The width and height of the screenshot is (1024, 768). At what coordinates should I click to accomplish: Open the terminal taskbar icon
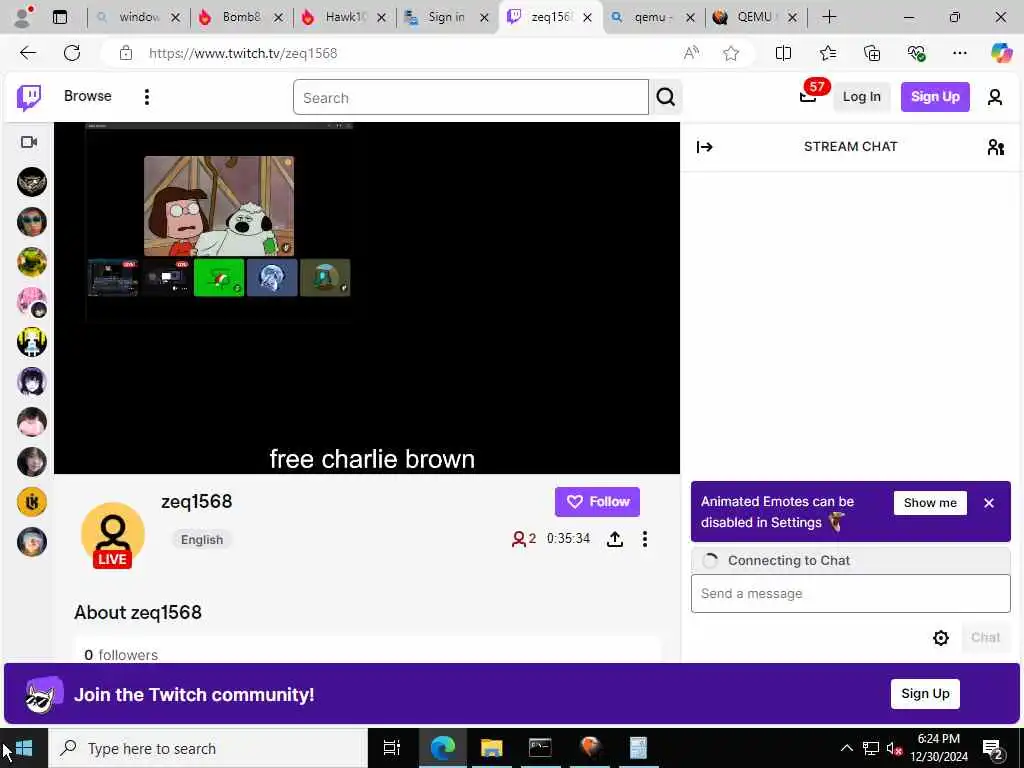coord(540,748)
